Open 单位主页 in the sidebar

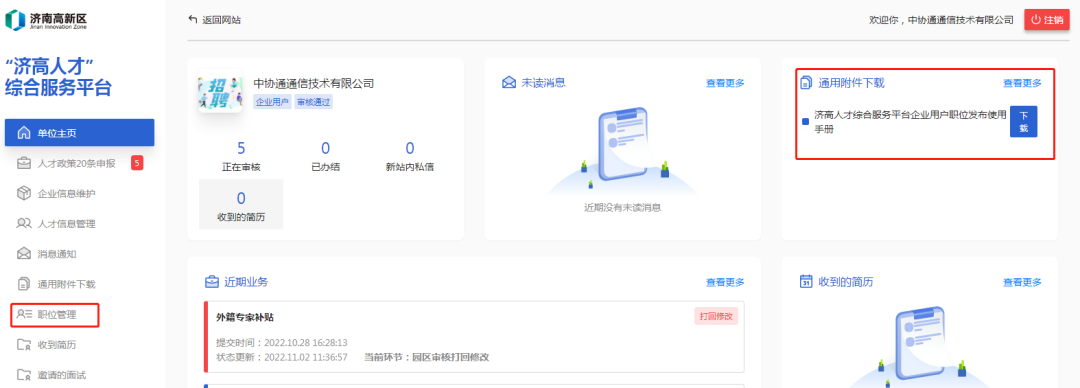click(79, 132)
